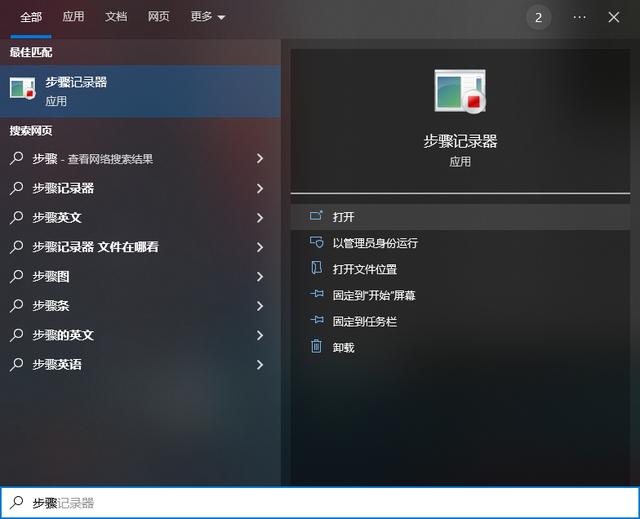Screen dimensions: 640x519
Task: Click the rewards badge showing 2
Action: pyautogui.click(x=538, y=18)
